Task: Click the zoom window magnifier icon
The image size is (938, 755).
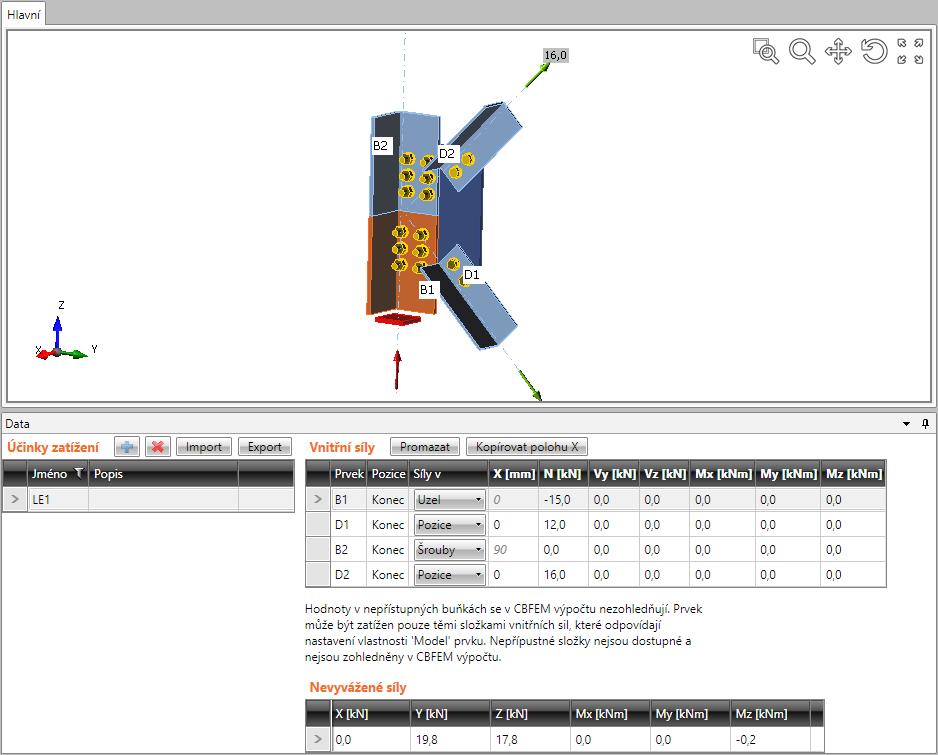Action: [766, 51]
